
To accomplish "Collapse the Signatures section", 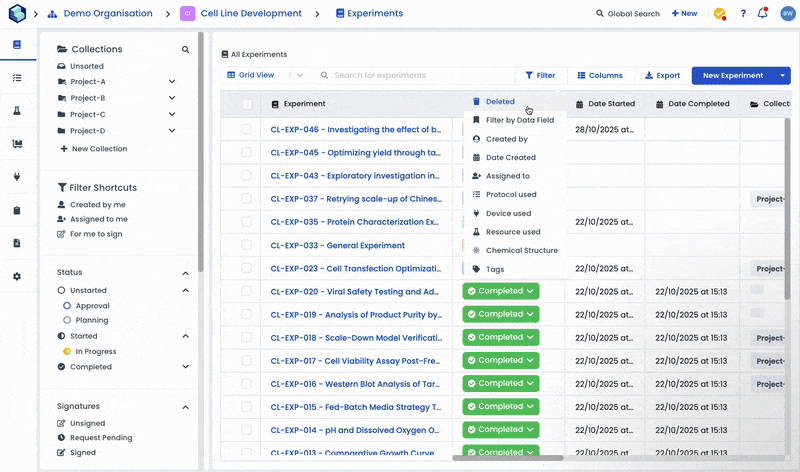I will 185,407.
